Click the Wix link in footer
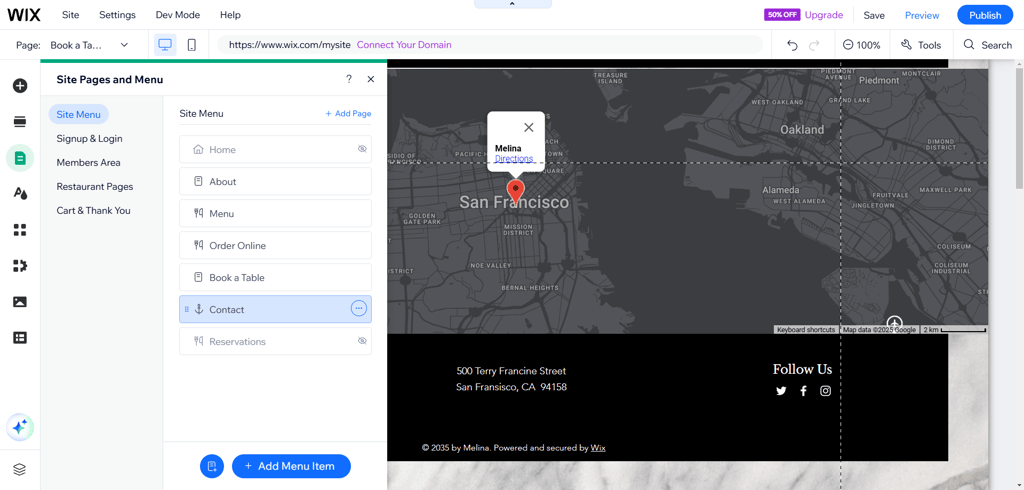1024x490 pixels. tap(598, 448)
